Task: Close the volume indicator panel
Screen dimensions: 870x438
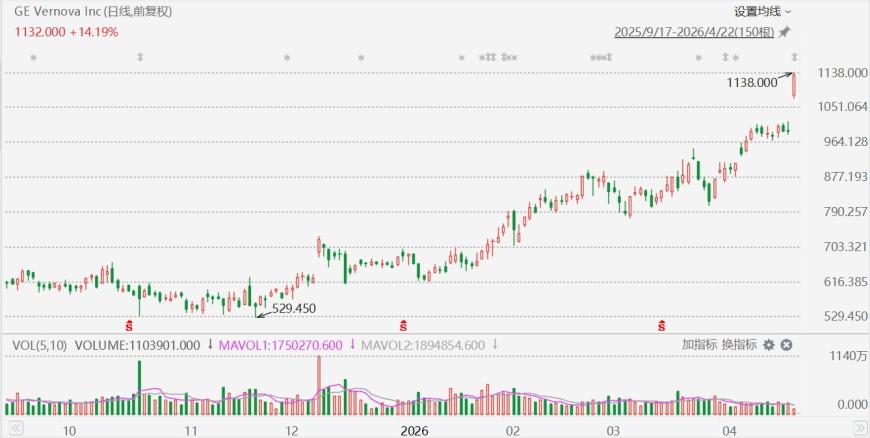Action: click(x=786, y=345)
